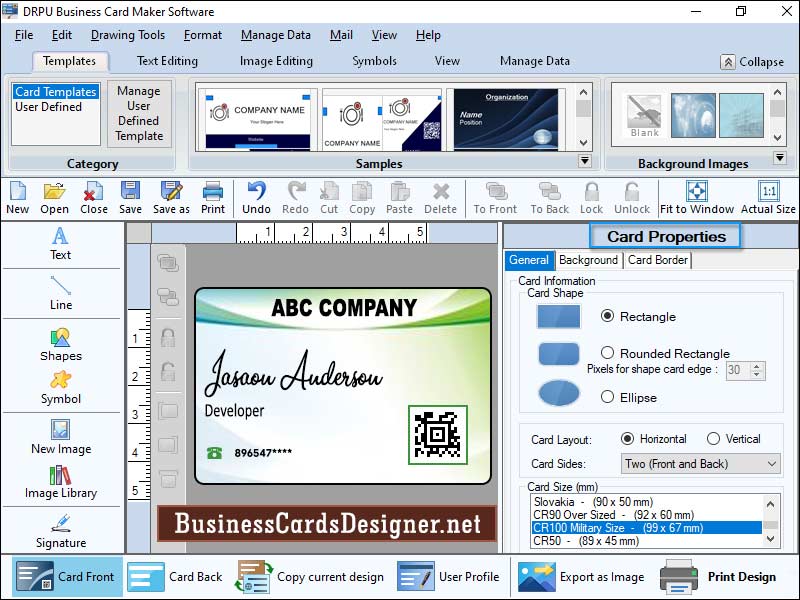Select the Ellipse card shape option
800x600 pixels.
pyautogui.click(x=608, y=397)
